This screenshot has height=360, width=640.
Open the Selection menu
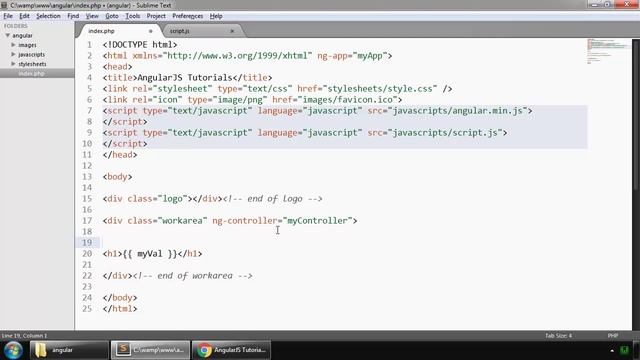click(48, 16)
